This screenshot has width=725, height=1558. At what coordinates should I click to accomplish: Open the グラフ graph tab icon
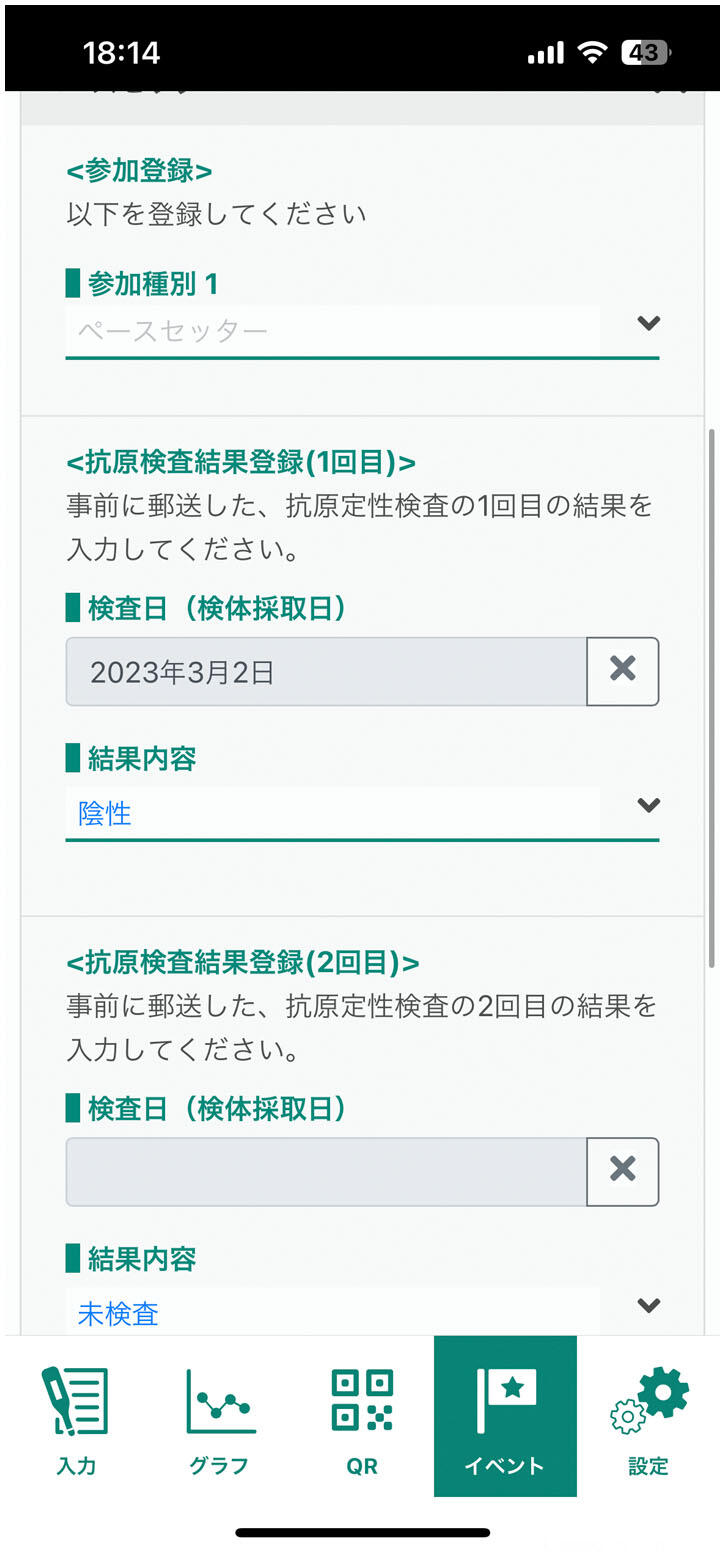219,1400
